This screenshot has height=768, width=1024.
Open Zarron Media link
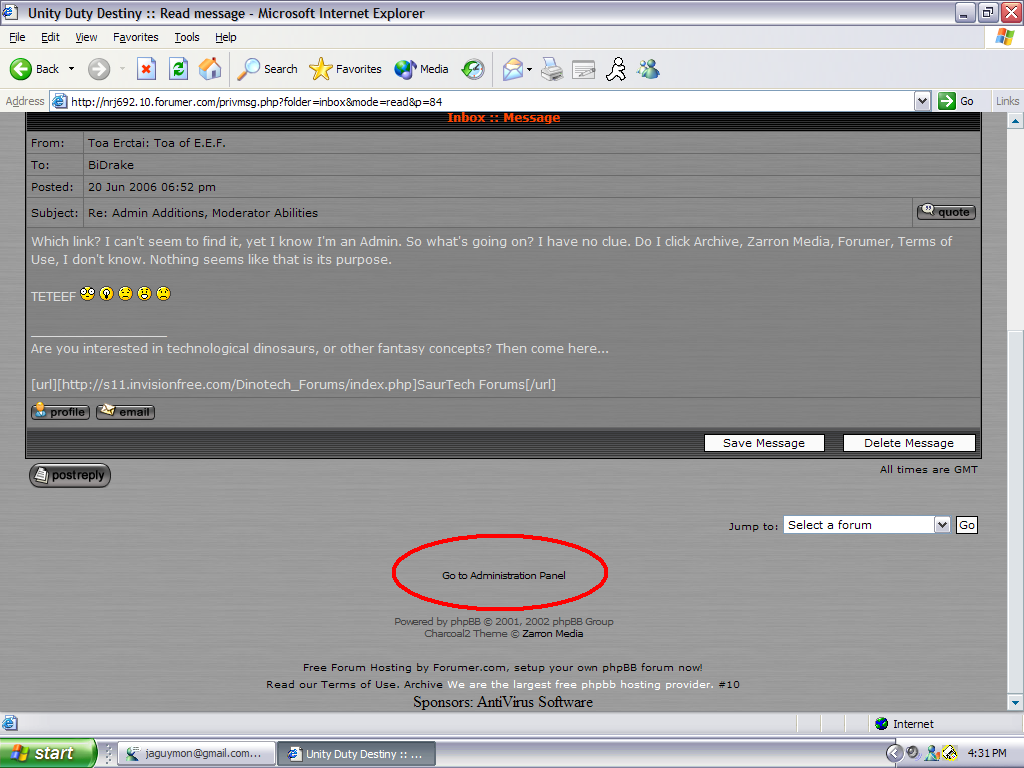tap(552, 633)
